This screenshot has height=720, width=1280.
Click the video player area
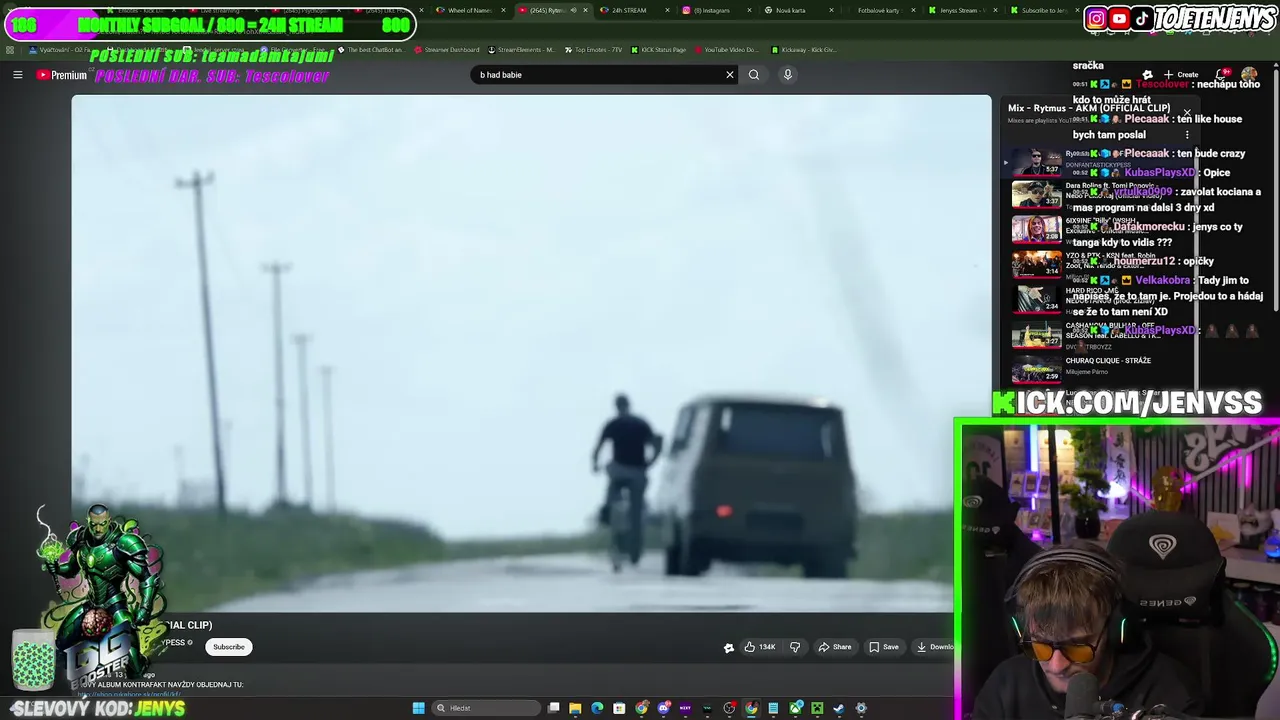531,353
